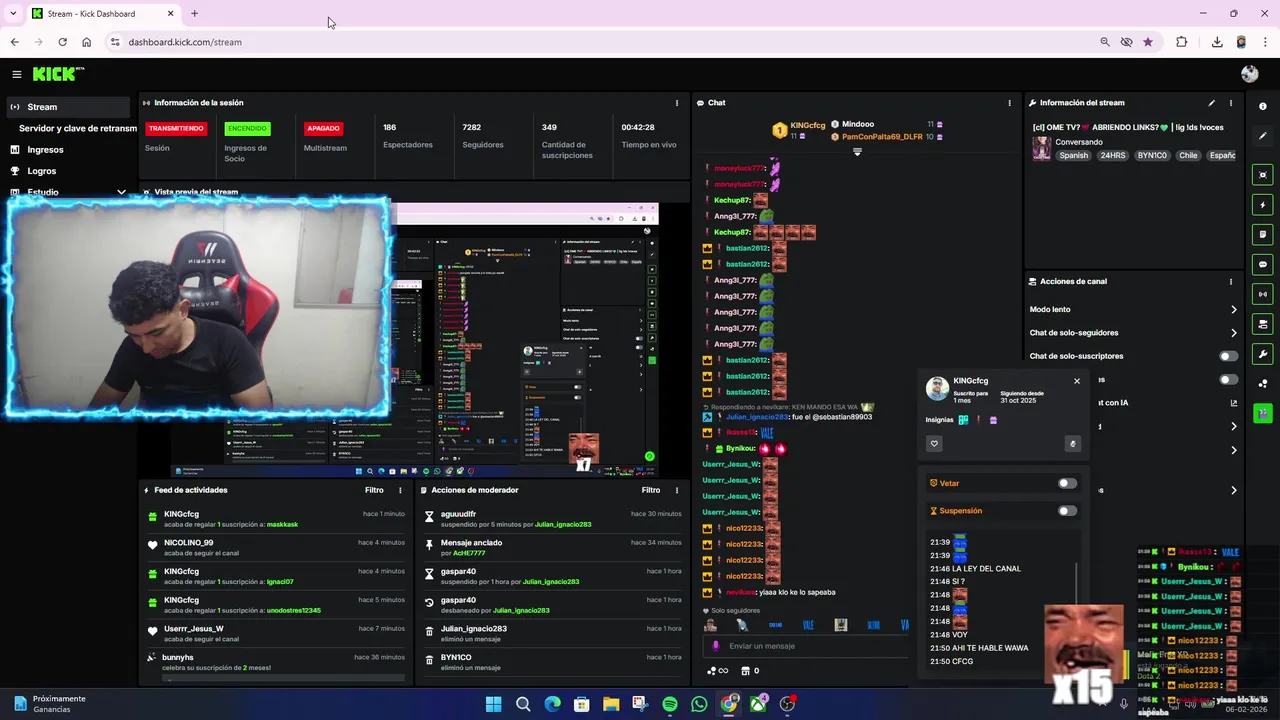Click the mute icon on KINGcfcg card

pos(1073,444)
